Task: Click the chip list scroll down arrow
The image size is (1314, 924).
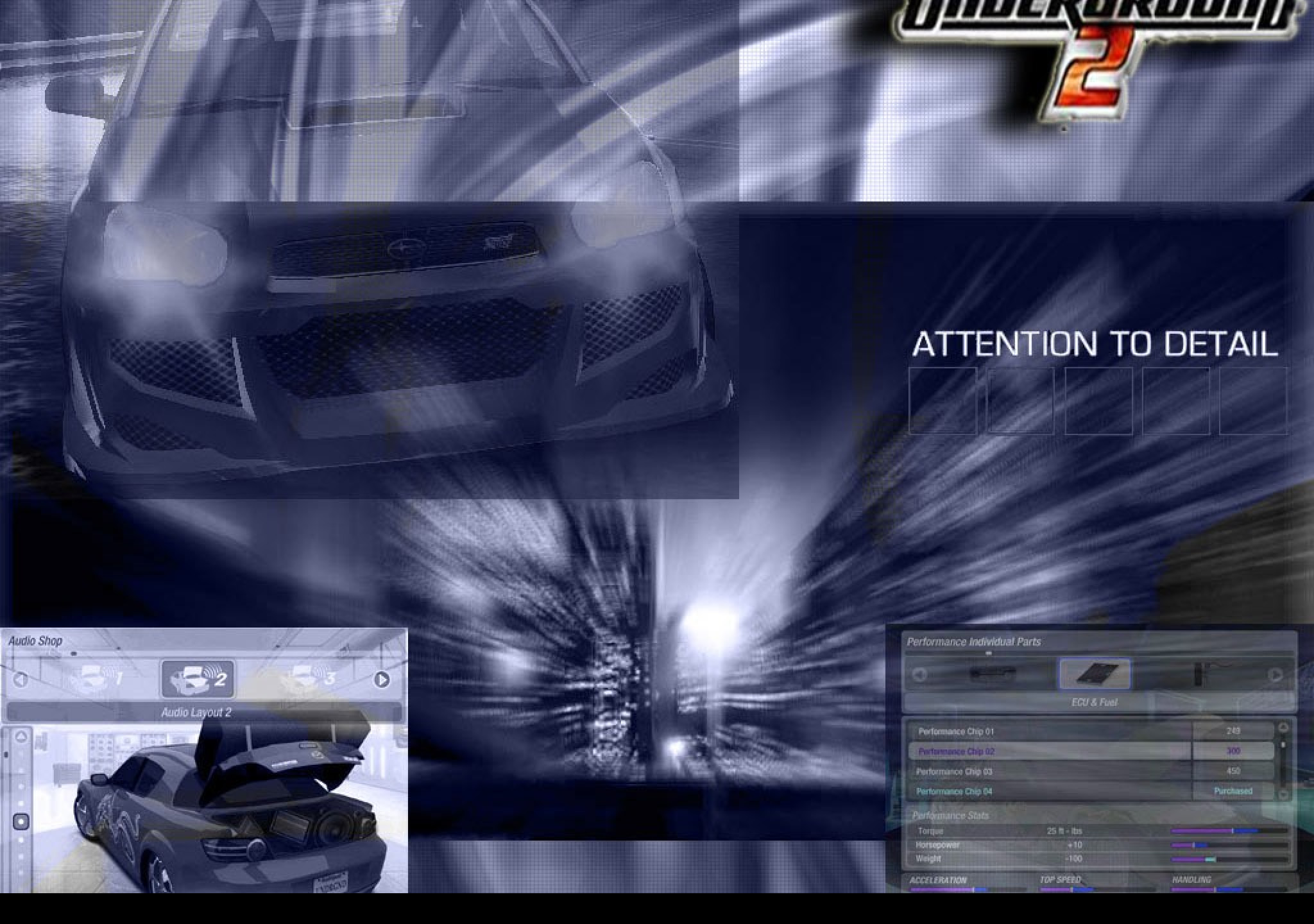Action: pyautogui.click(x=1283, y=794)
